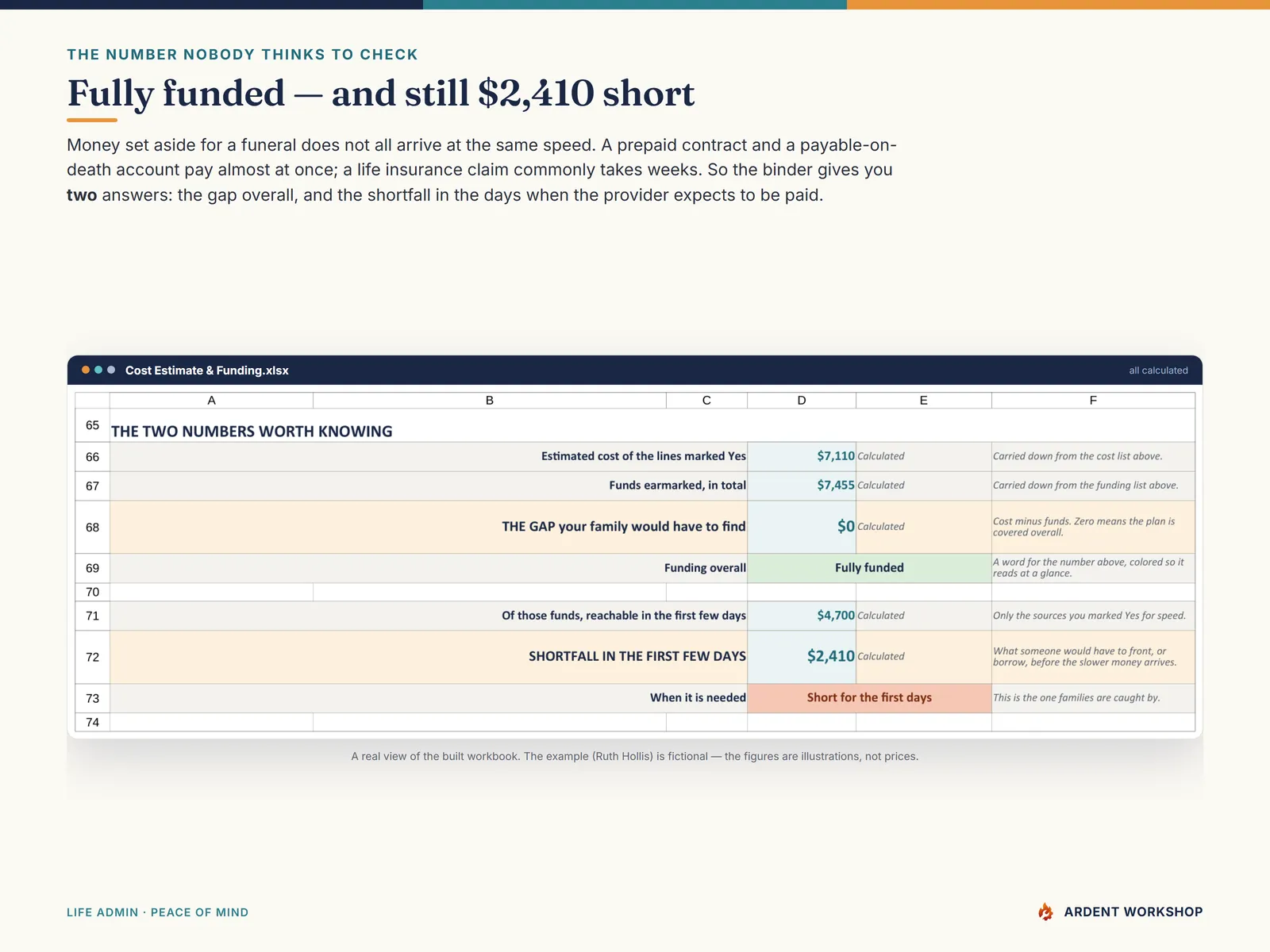This screenshot has width=1270, height=952.
Task: Select the $2,410 shortfall value cell
Action: pyautogui.click(x=802, y=657)
